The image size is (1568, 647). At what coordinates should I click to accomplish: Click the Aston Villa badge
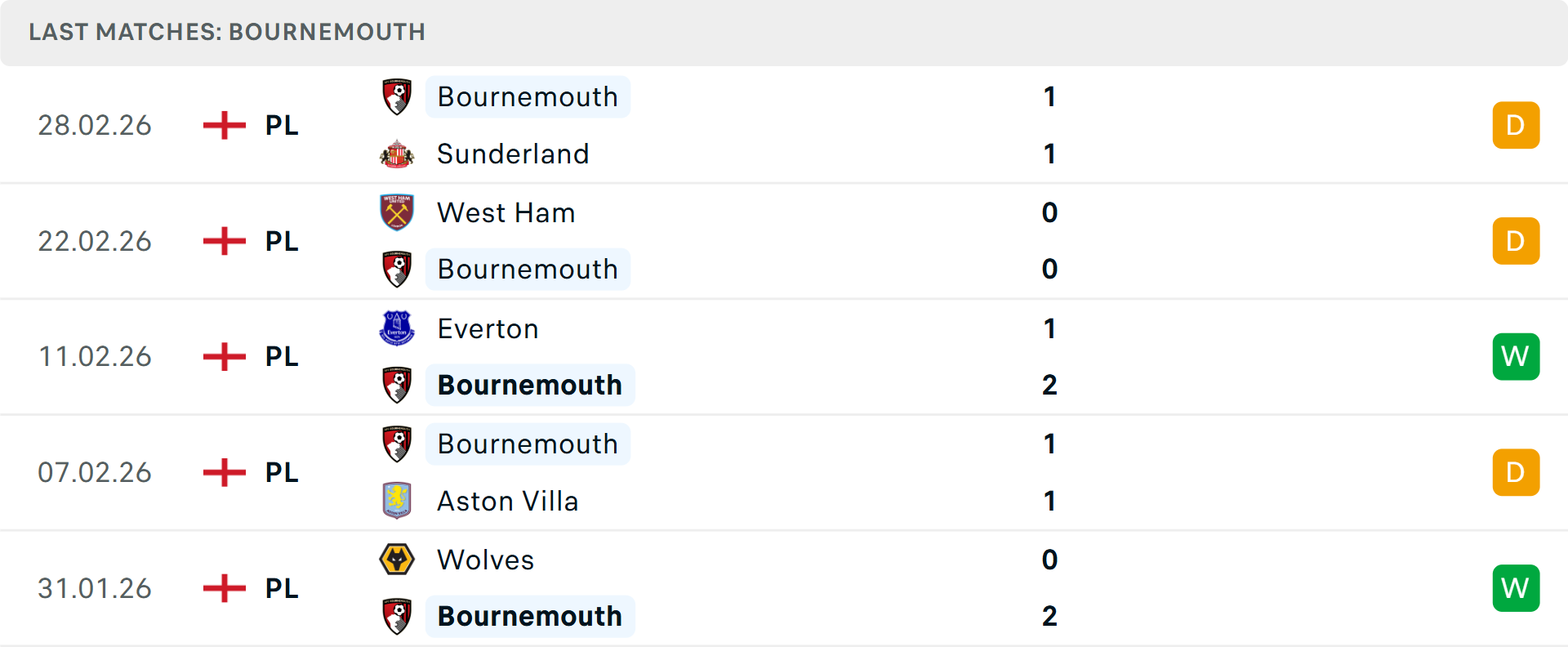click(398, 501)
